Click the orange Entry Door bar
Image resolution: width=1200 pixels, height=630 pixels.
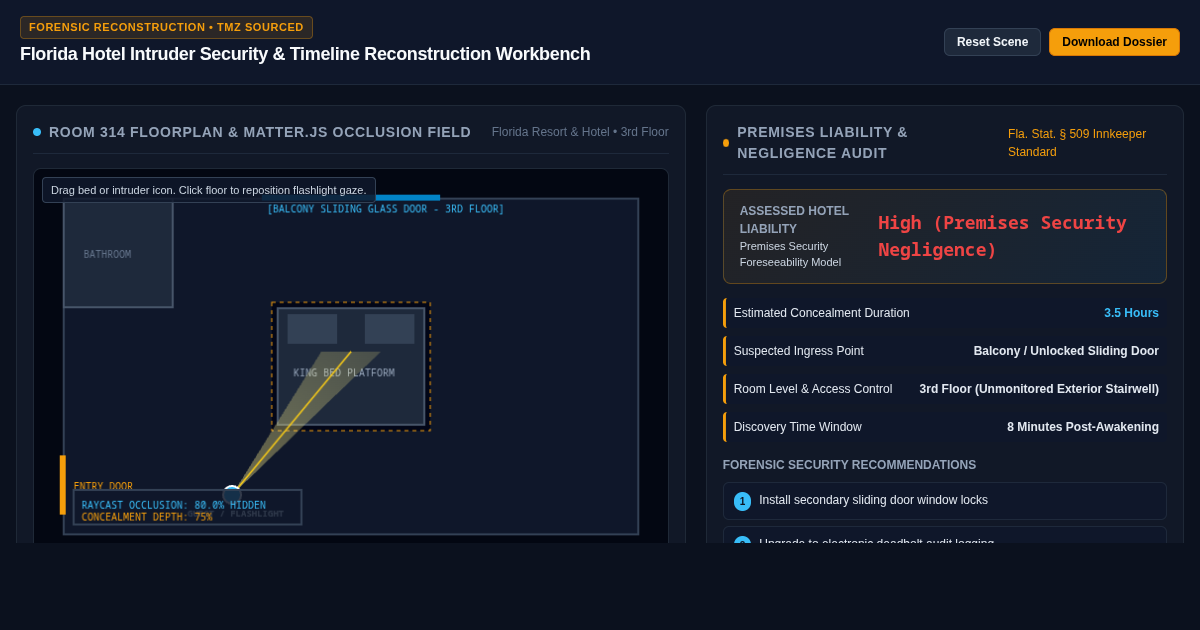[62, 485]
